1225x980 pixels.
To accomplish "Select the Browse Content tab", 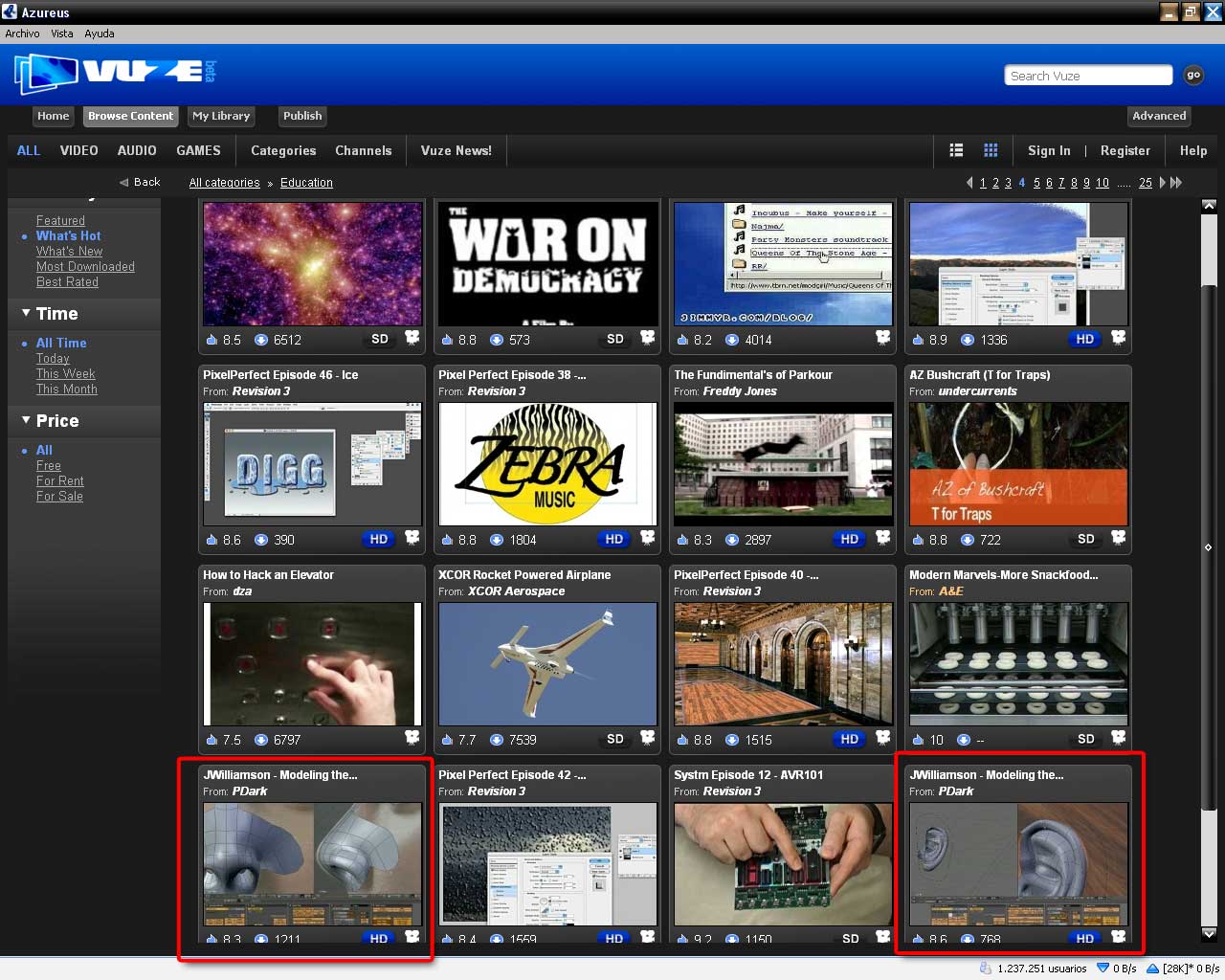I will [131, 116].
